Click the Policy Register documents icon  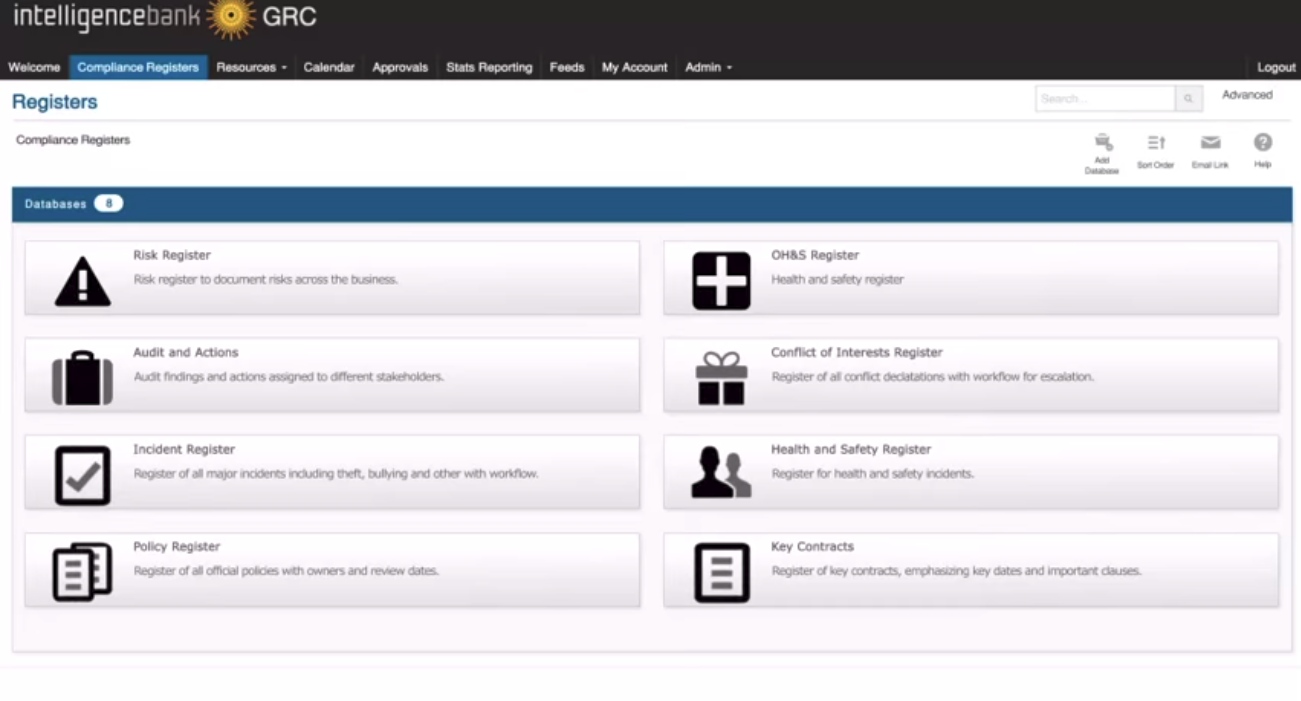(82, 572)
